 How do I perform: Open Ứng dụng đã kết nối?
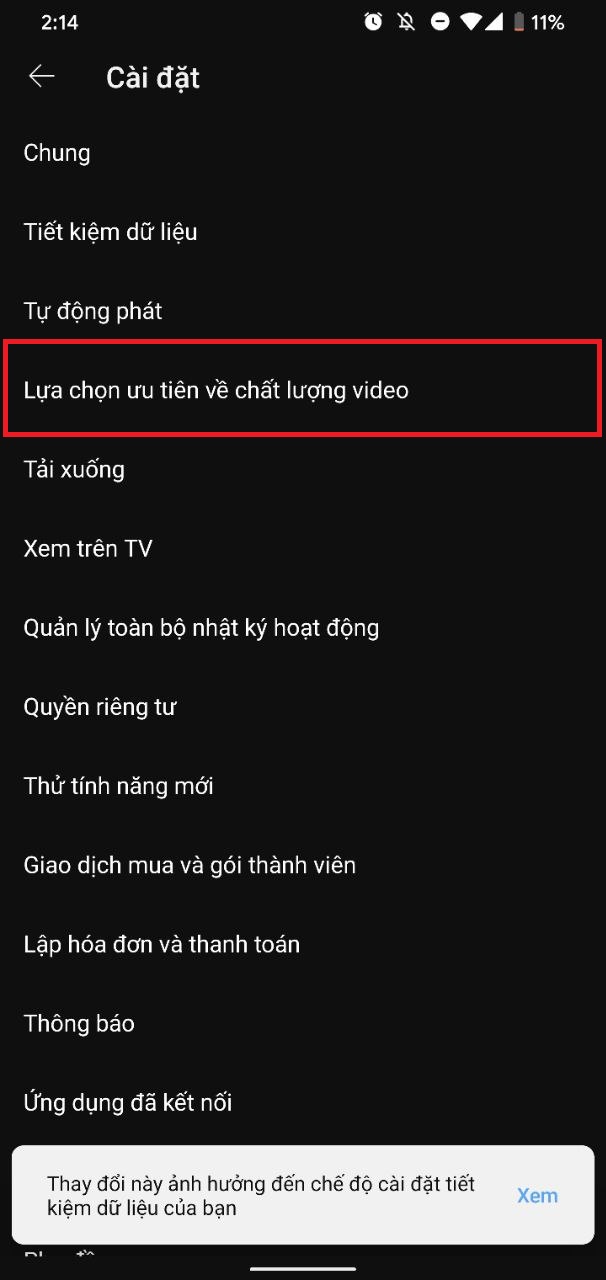(x=303, y=1102)
